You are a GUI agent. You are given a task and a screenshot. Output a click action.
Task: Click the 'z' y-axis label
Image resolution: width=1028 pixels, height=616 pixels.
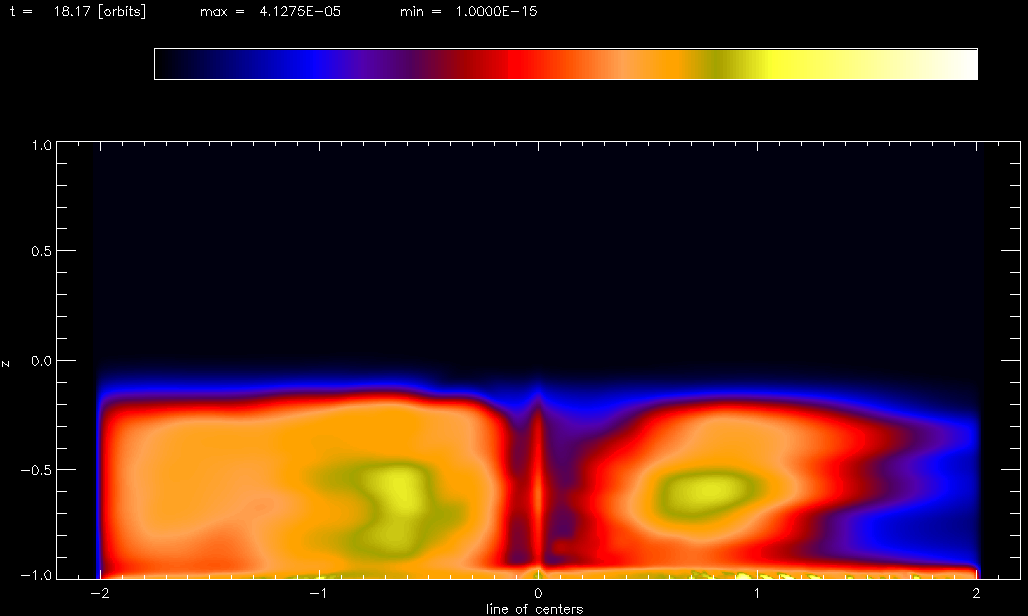(8, 362)
